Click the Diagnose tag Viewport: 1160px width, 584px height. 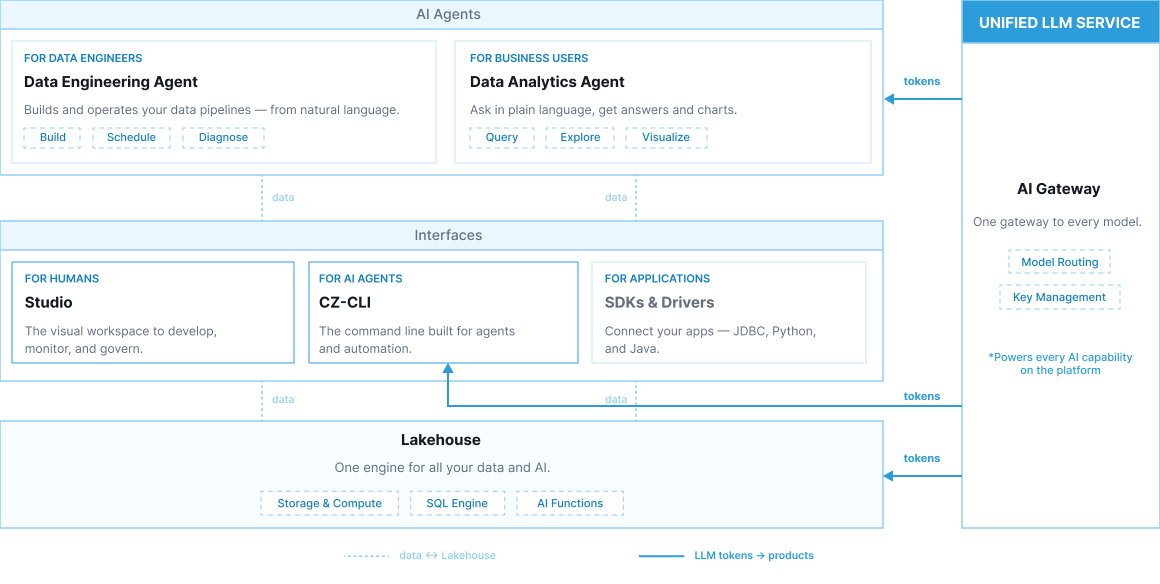223,138
